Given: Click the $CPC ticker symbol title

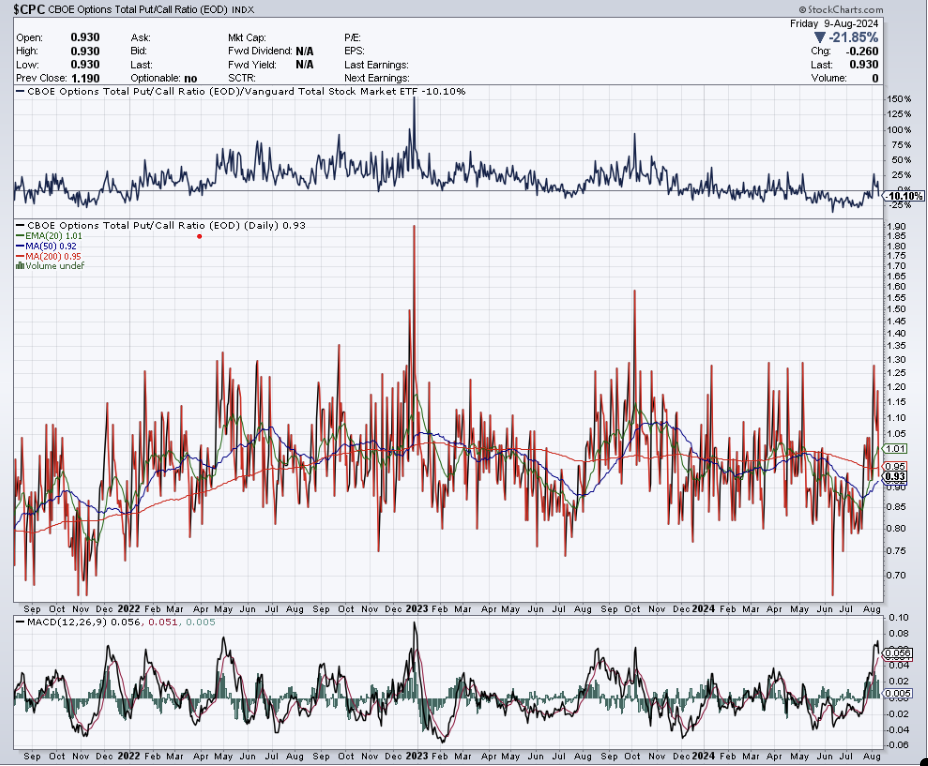Looking at the screenshot, I should coord(29,9).
